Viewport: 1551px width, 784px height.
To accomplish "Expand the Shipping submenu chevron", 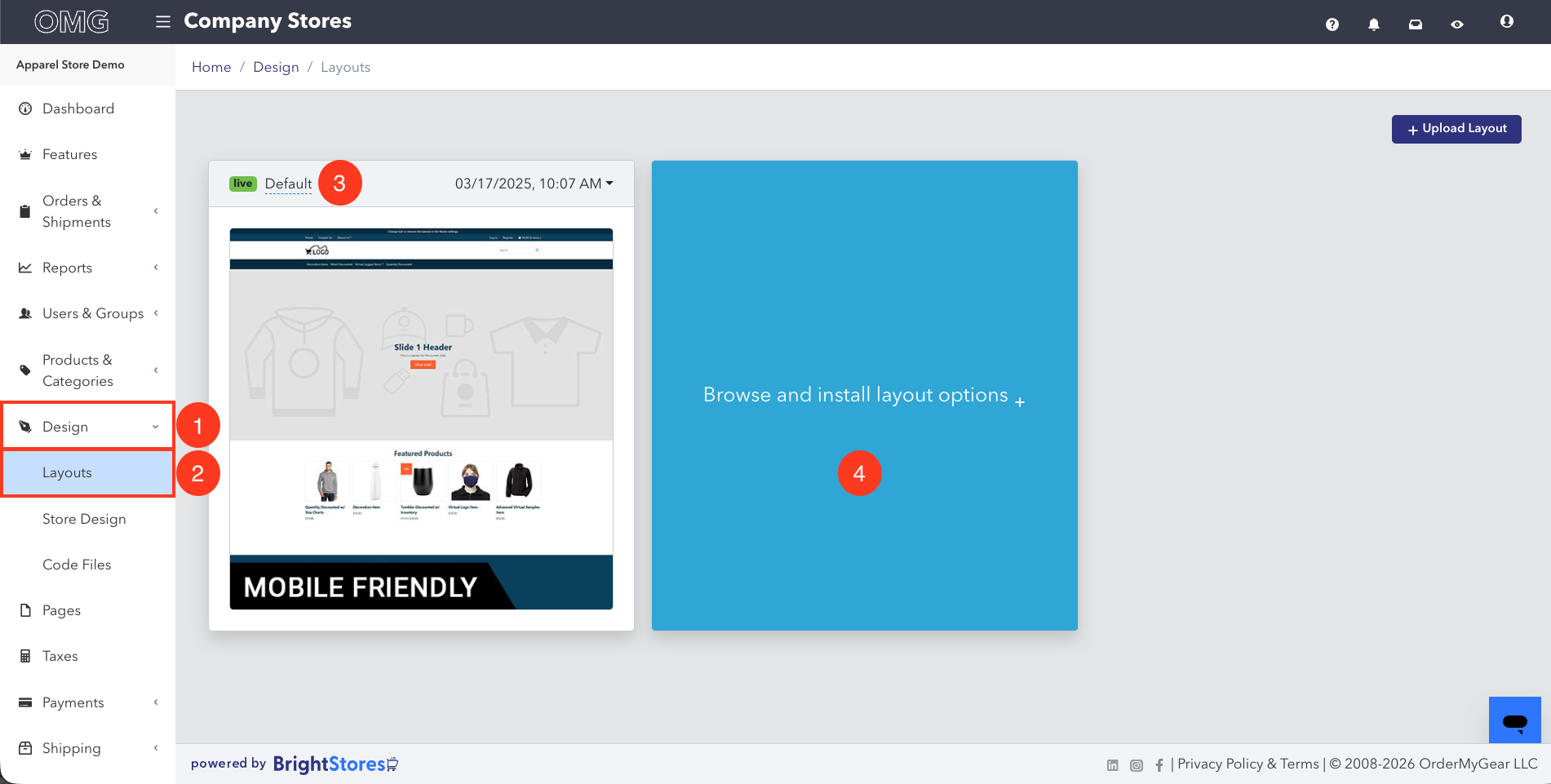I will point(156,748).
